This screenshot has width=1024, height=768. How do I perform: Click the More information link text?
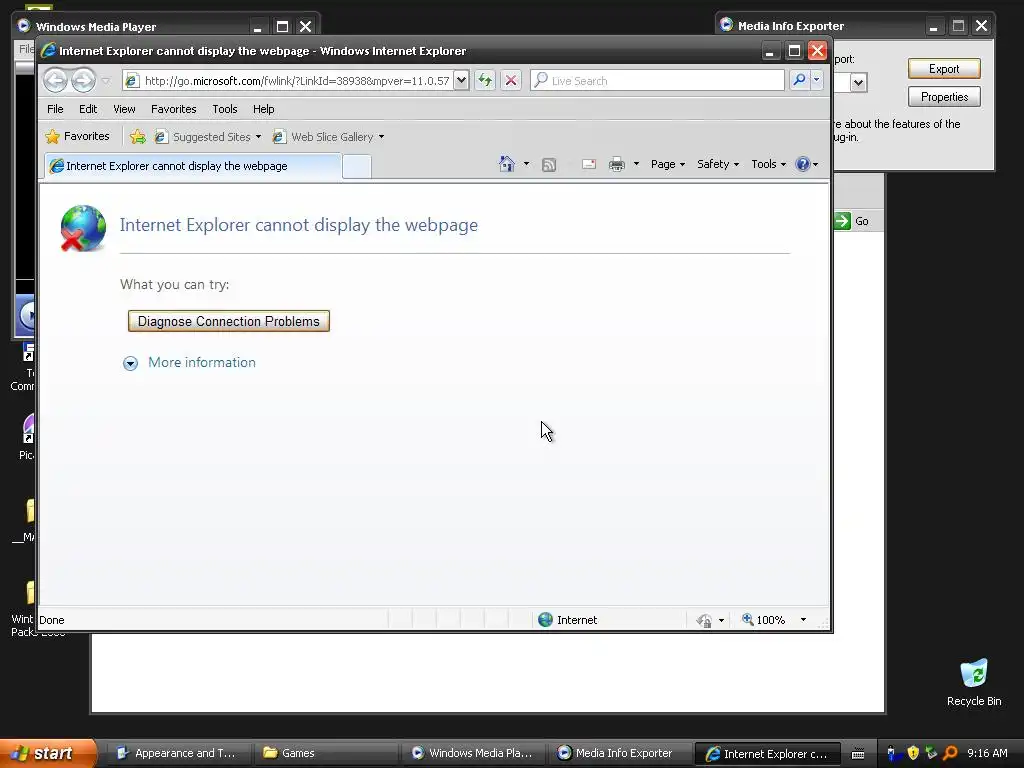tap(202, 362)
